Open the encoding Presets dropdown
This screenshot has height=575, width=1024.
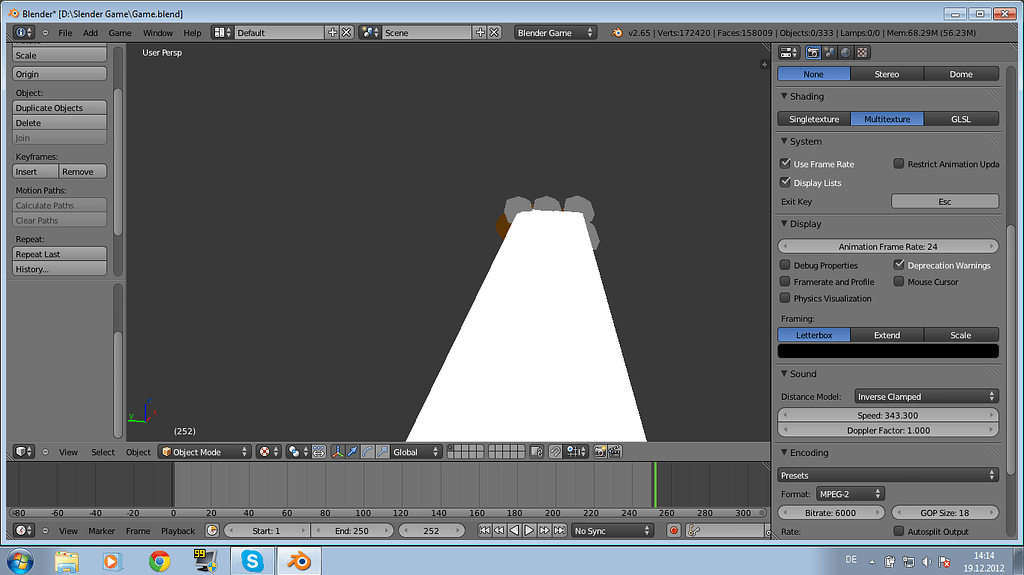(x=888, y=475)
